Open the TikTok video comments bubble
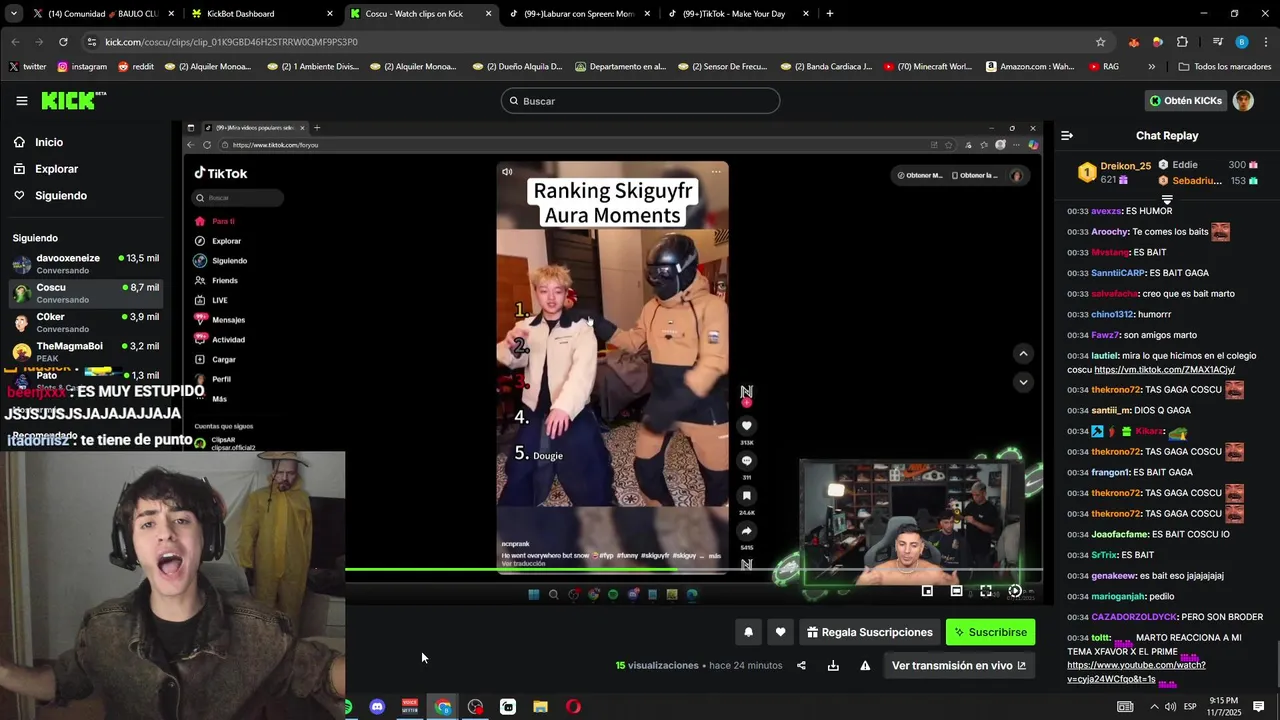The image size is (1280, 720). tap(746, 461)
